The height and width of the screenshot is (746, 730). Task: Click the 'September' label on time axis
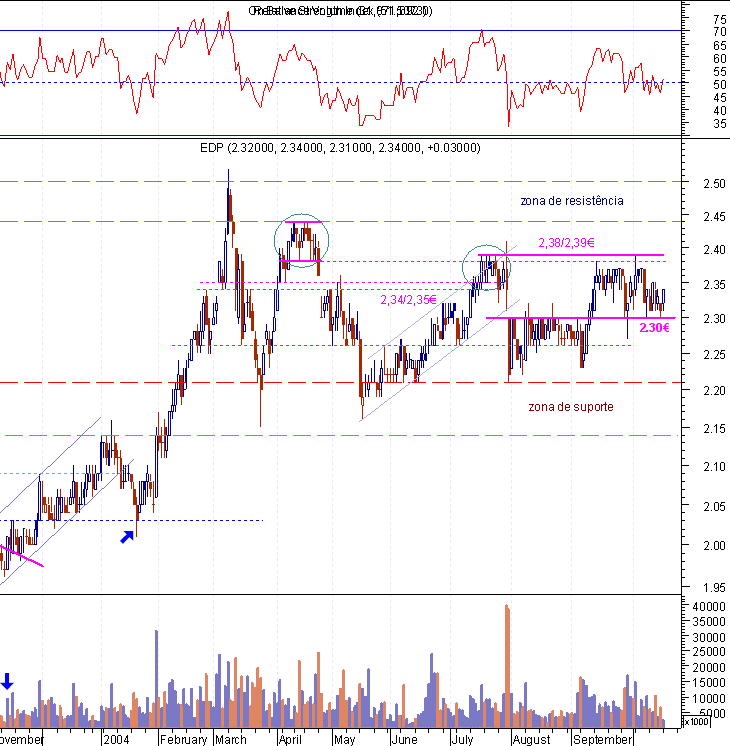tap(602, 739)
